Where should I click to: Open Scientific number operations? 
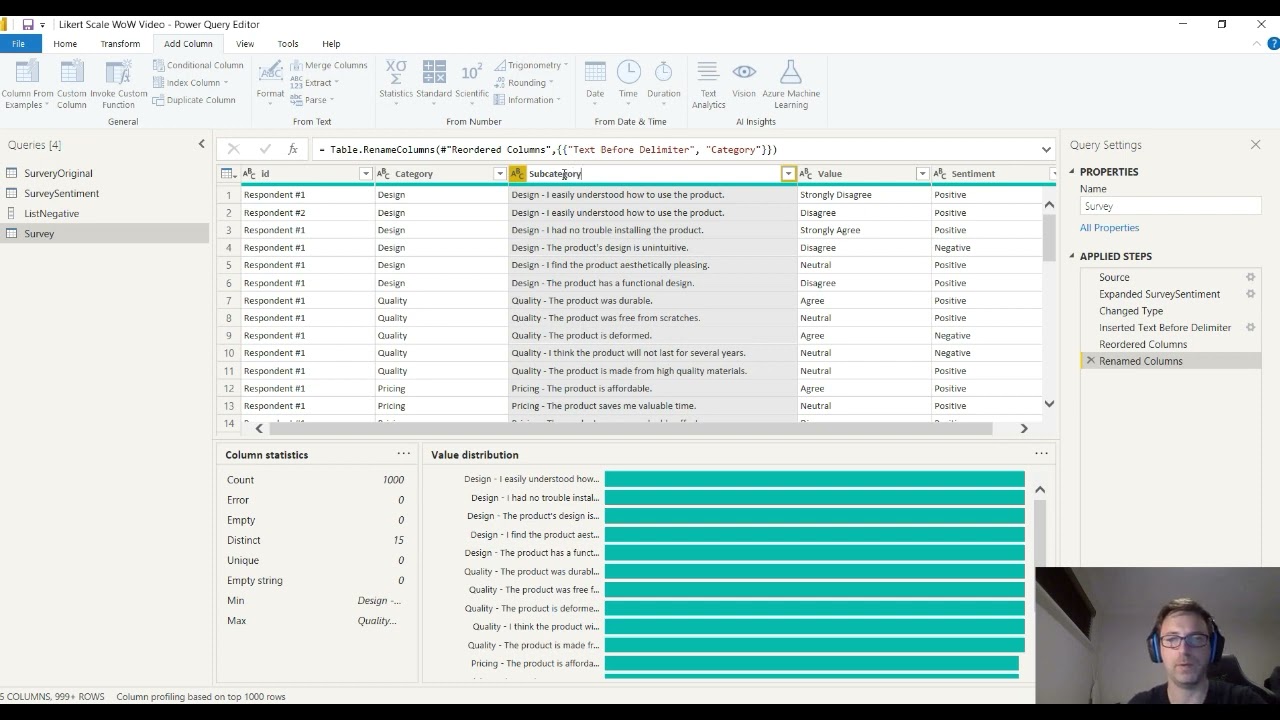coord(472,80)
